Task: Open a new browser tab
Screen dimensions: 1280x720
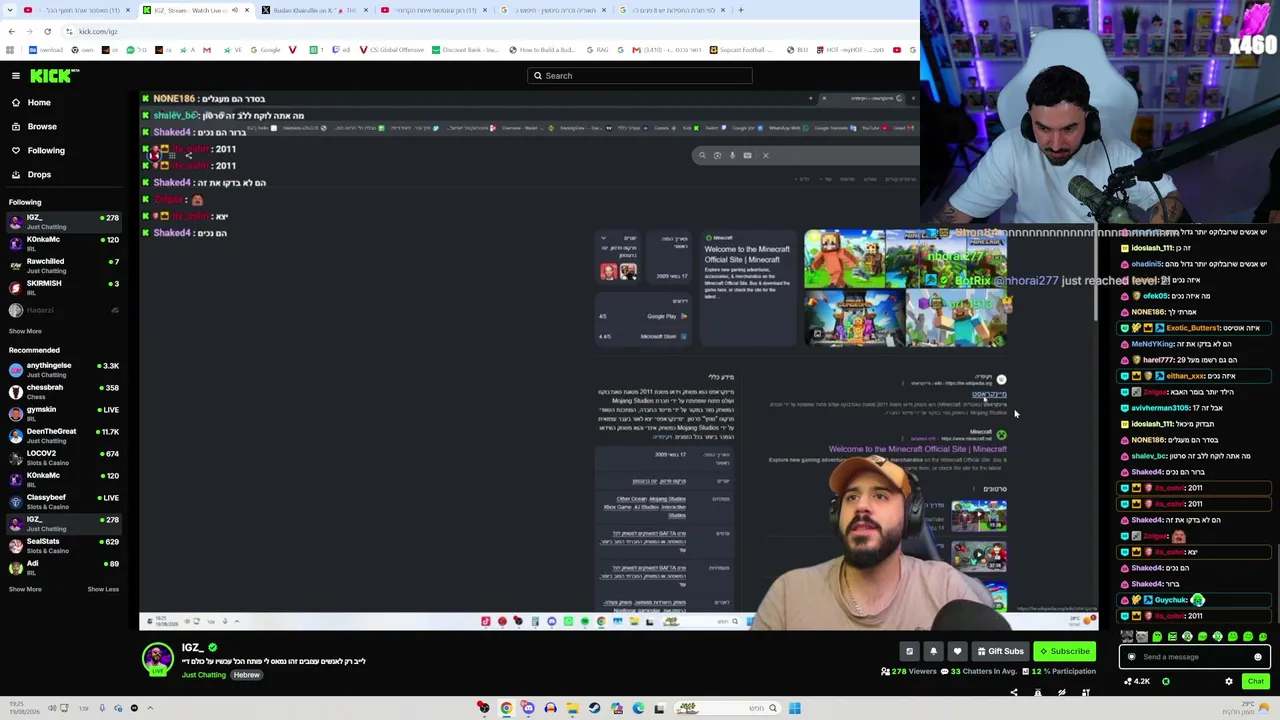Action: coord(740,10)
